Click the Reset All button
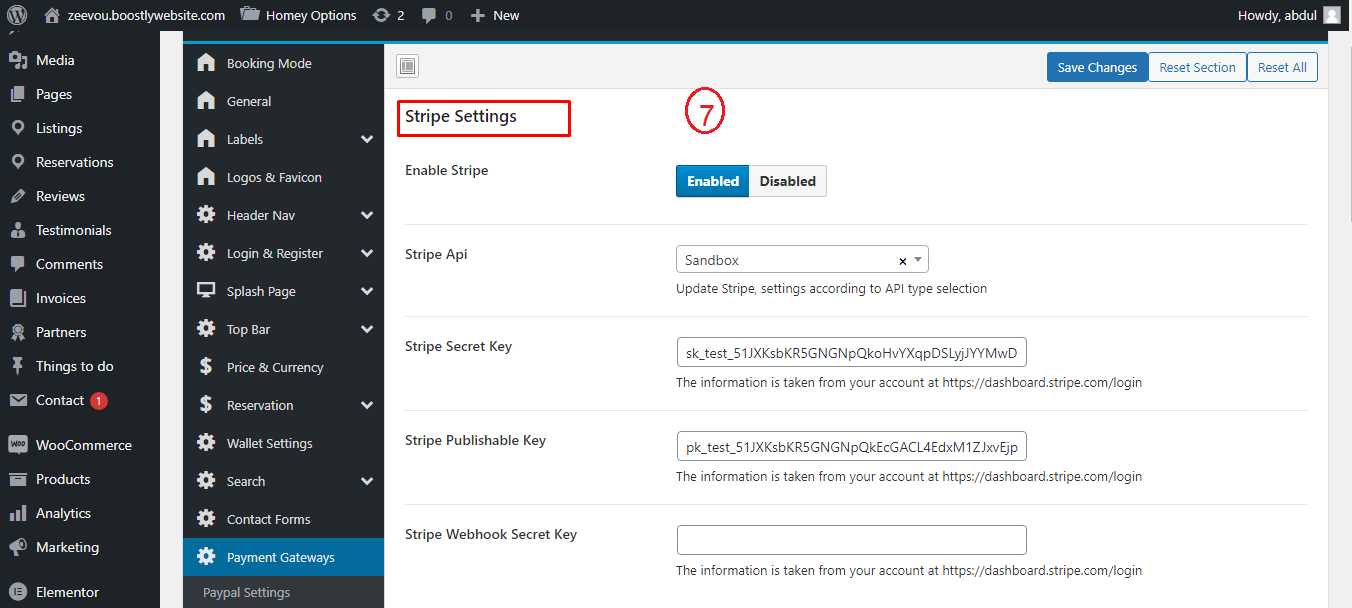 [x=1282, y=67]
